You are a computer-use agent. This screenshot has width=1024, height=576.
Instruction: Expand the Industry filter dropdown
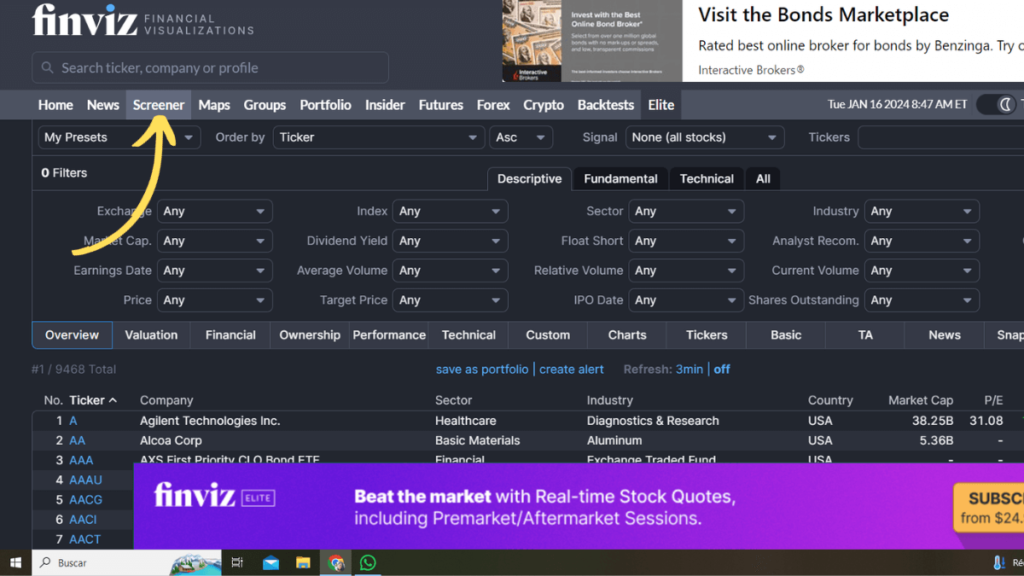(921, 211)
